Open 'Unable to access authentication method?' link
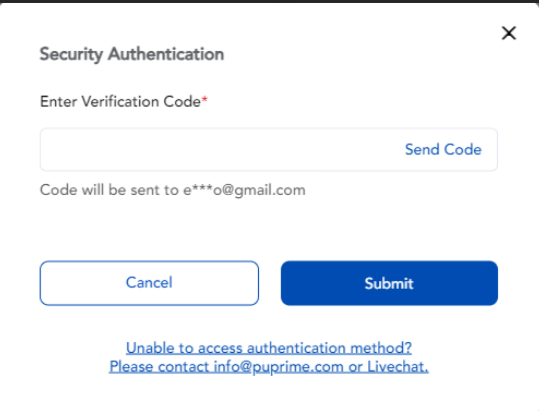Viewport: 539px width, 412px height. point(269,348)
